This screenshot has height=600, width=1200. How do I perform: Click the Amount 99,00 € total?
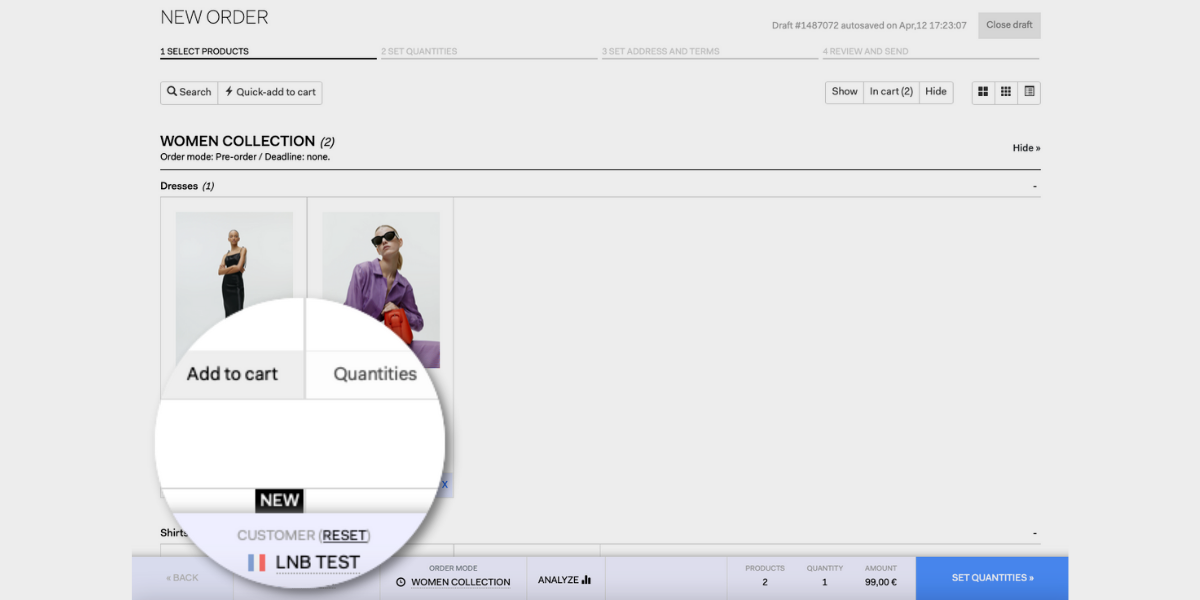pos(881,582)
